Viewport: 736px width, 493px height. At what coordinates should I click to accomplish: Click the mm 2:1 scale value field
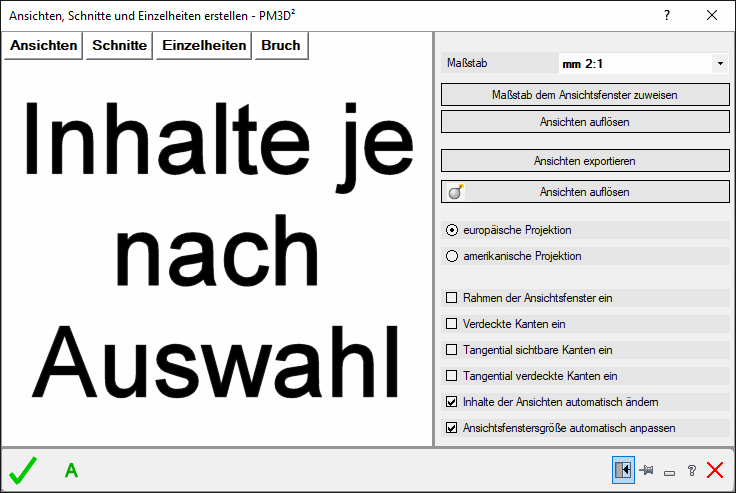[634, 64]
